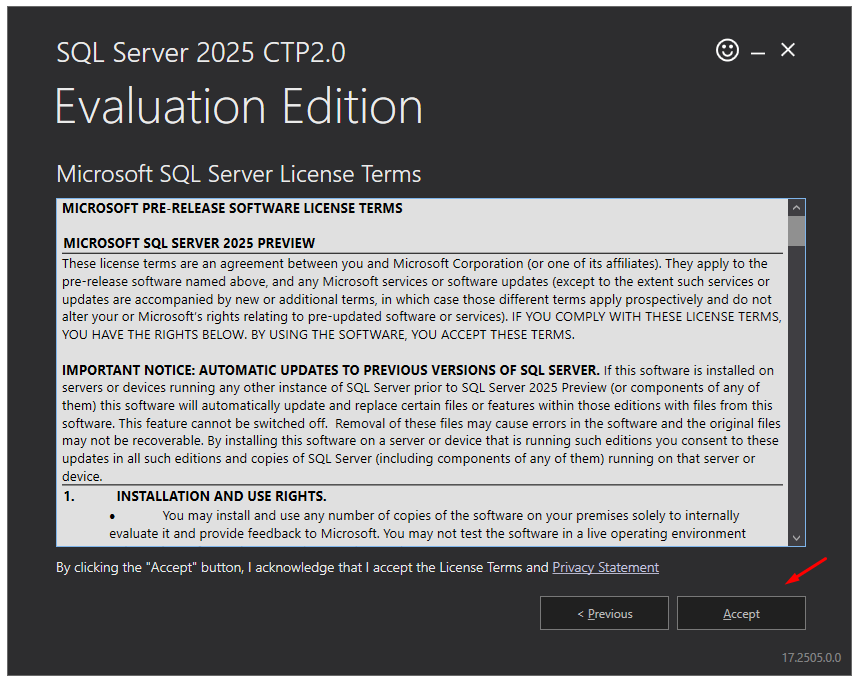Go back with the Previous button
858x683 pixels.
[x=604, y=613]
